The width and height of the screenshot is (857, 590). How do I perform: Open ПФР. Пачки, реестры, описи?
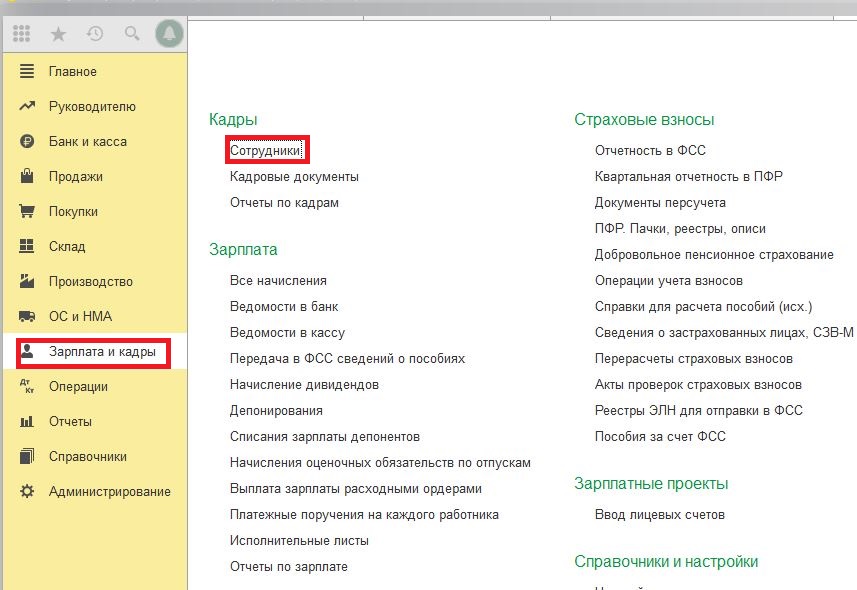[680, 229]
